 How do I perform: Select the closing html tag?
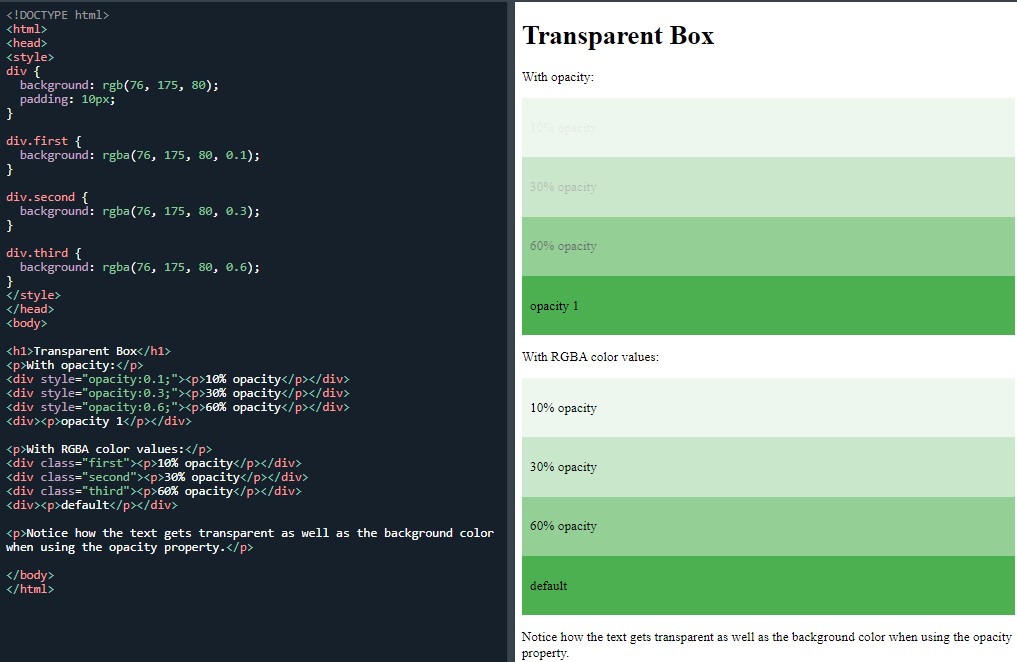point(30,588)
